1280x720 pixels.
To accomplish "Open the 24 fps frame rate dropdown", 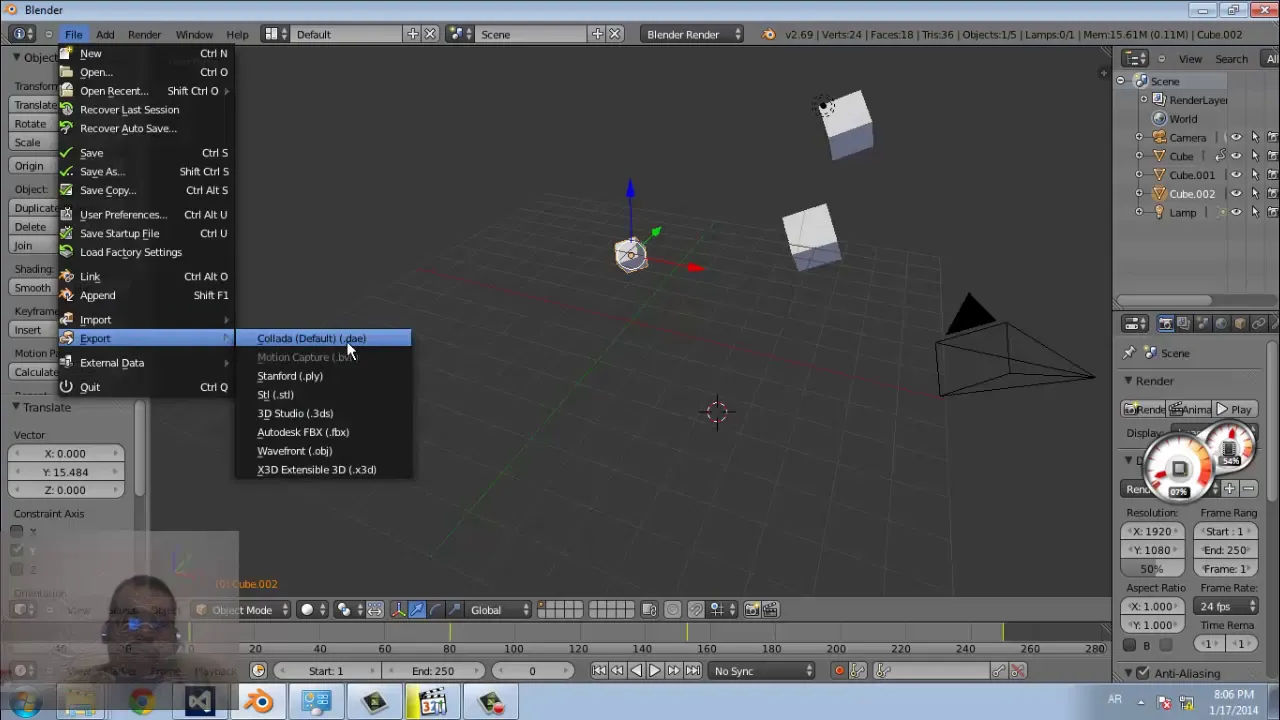I will point(1225,607).
